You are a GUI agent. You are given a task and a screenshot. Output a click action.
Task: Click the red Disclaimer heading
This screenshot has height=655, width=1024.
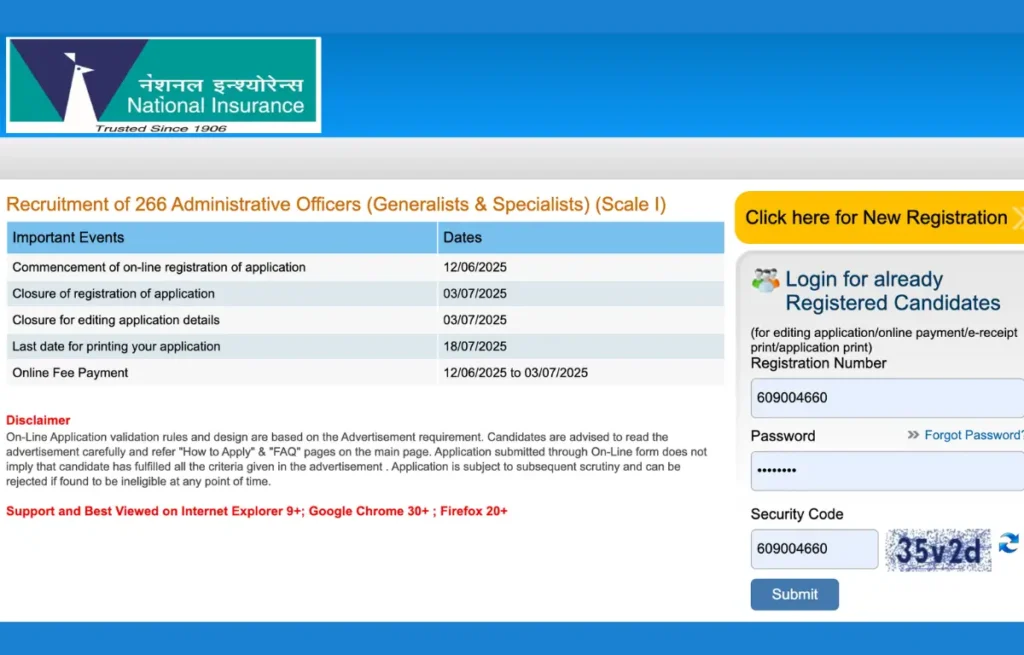coord(38,420)
